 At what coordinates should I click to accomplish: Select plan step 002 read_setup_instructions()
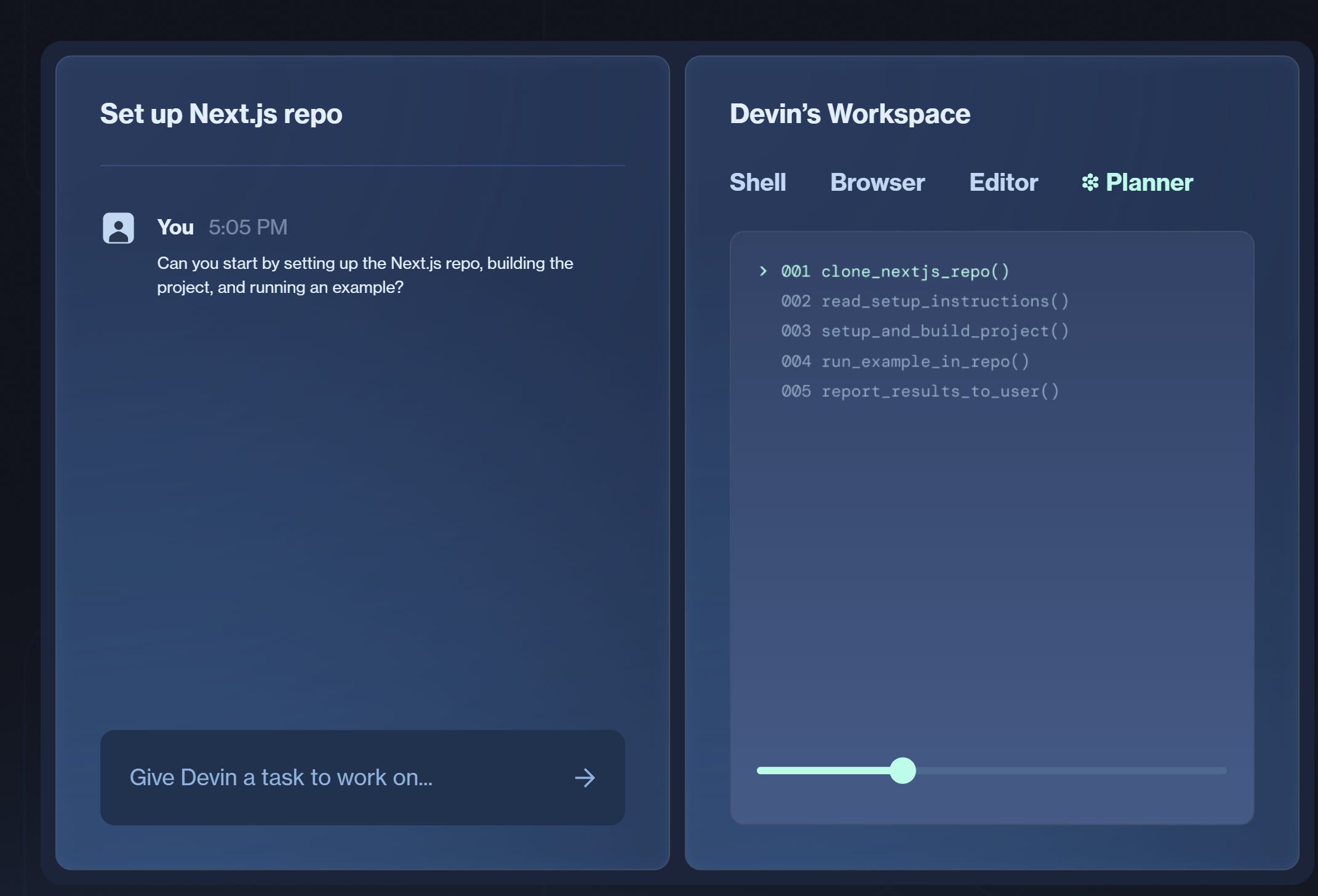925,301
